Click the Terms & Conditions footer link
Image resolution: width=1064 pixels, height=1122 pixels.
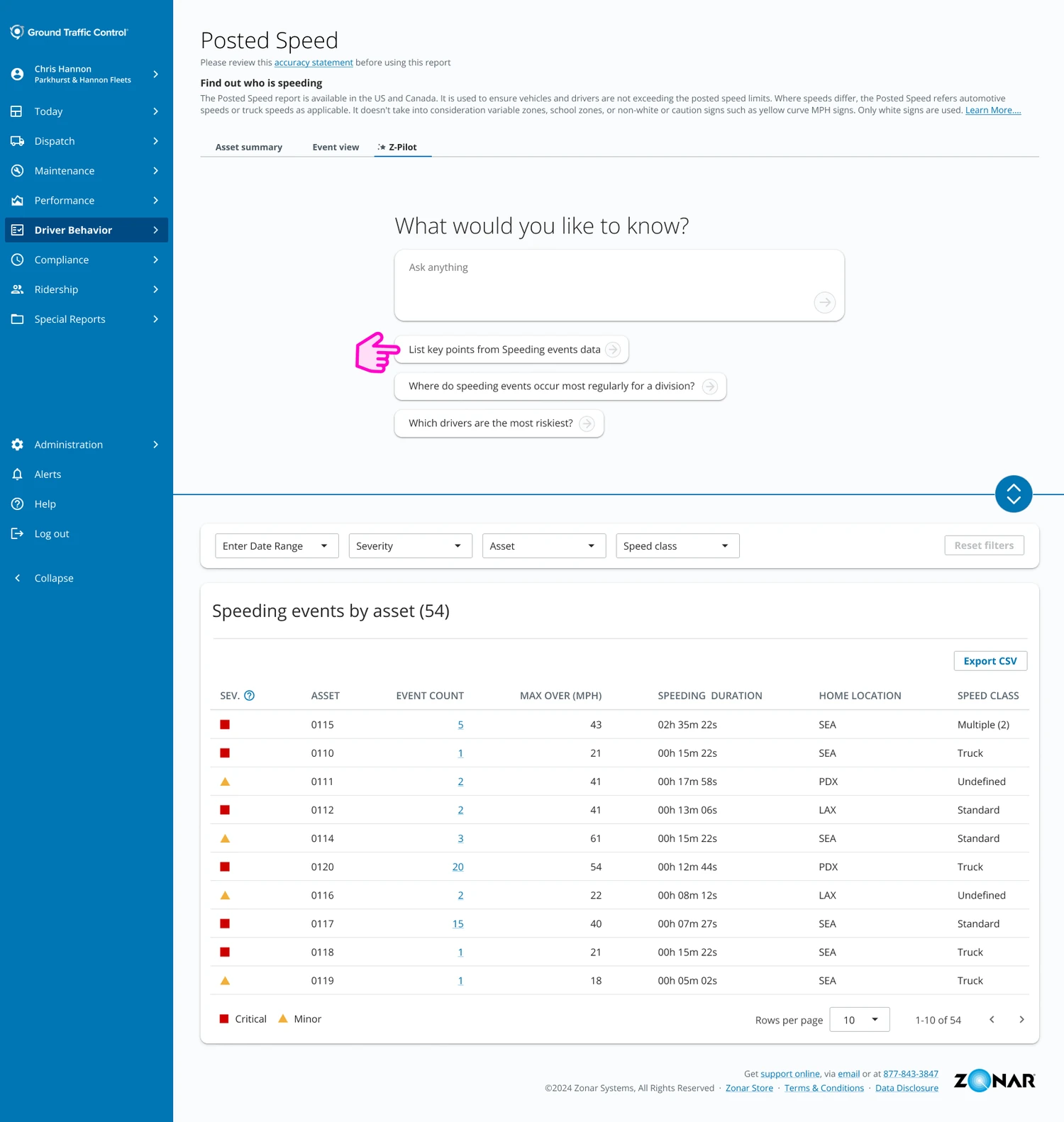coord(824,1088)
